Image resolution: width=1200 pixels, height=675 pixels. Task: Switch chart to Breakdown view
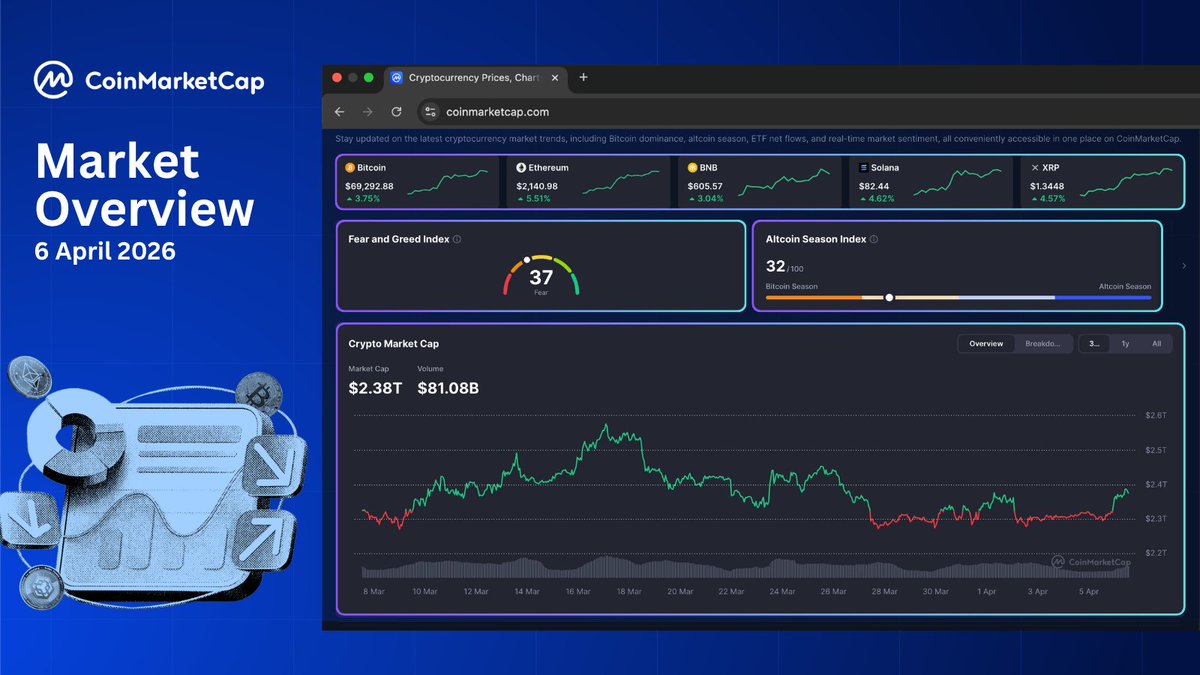click(1043, 343)
